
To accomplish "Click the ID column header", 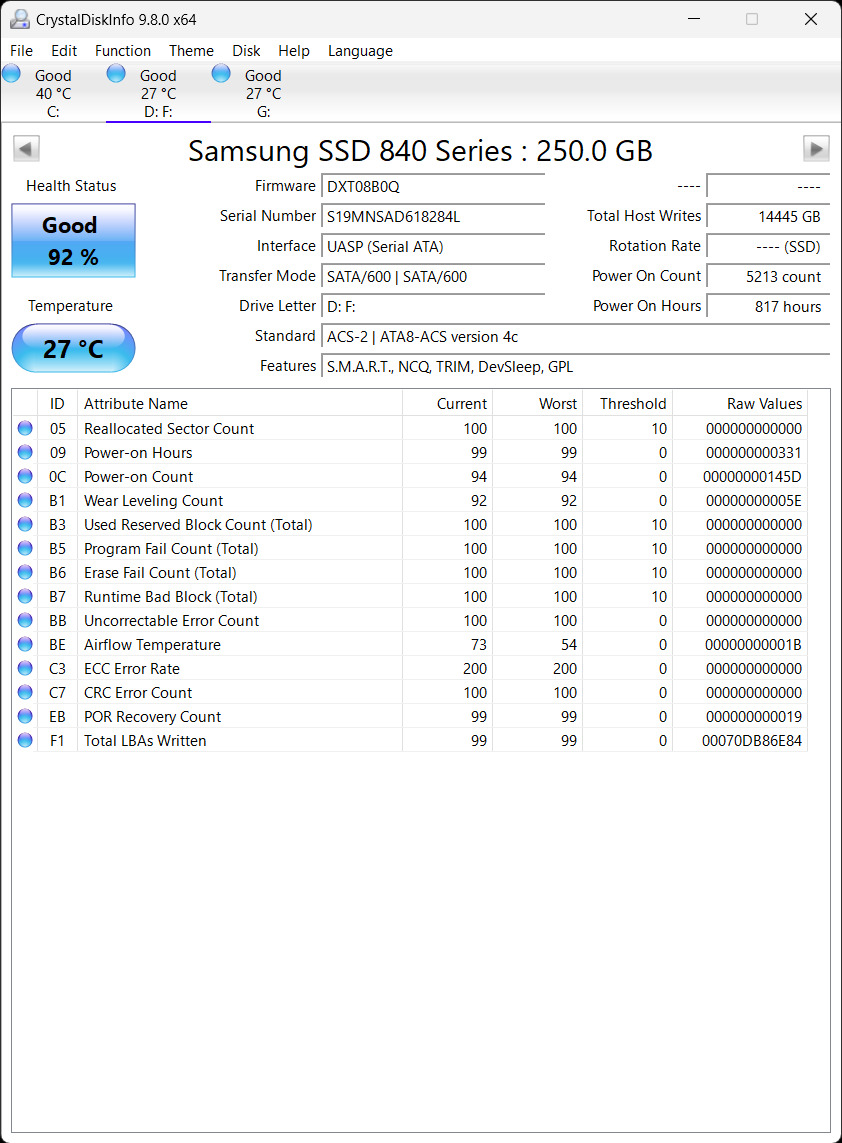I will click(57, 403).
